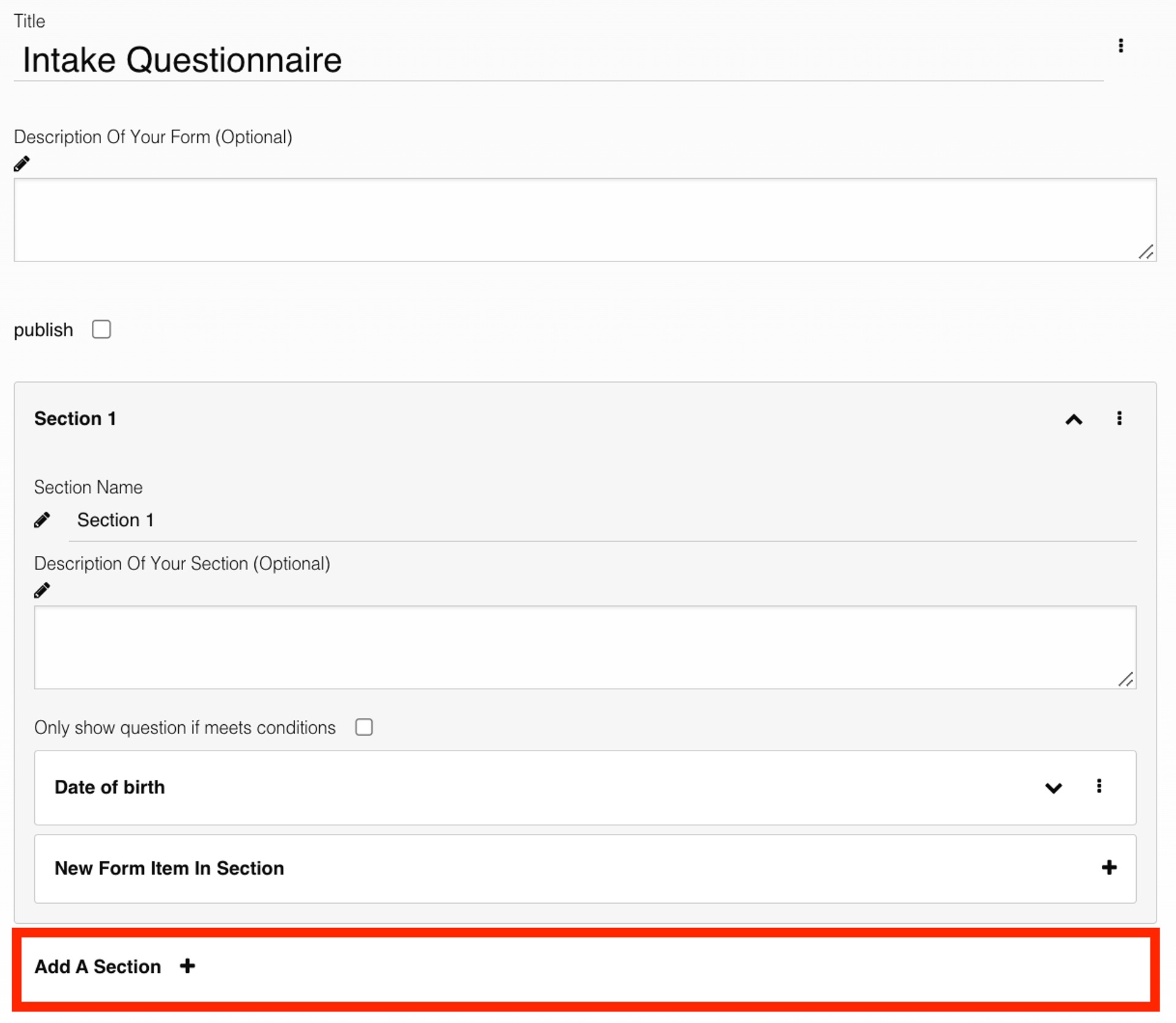Open Section 1 three-dot options menu
Screen dimensions: 1176x1023
(x=1119, y=418)
